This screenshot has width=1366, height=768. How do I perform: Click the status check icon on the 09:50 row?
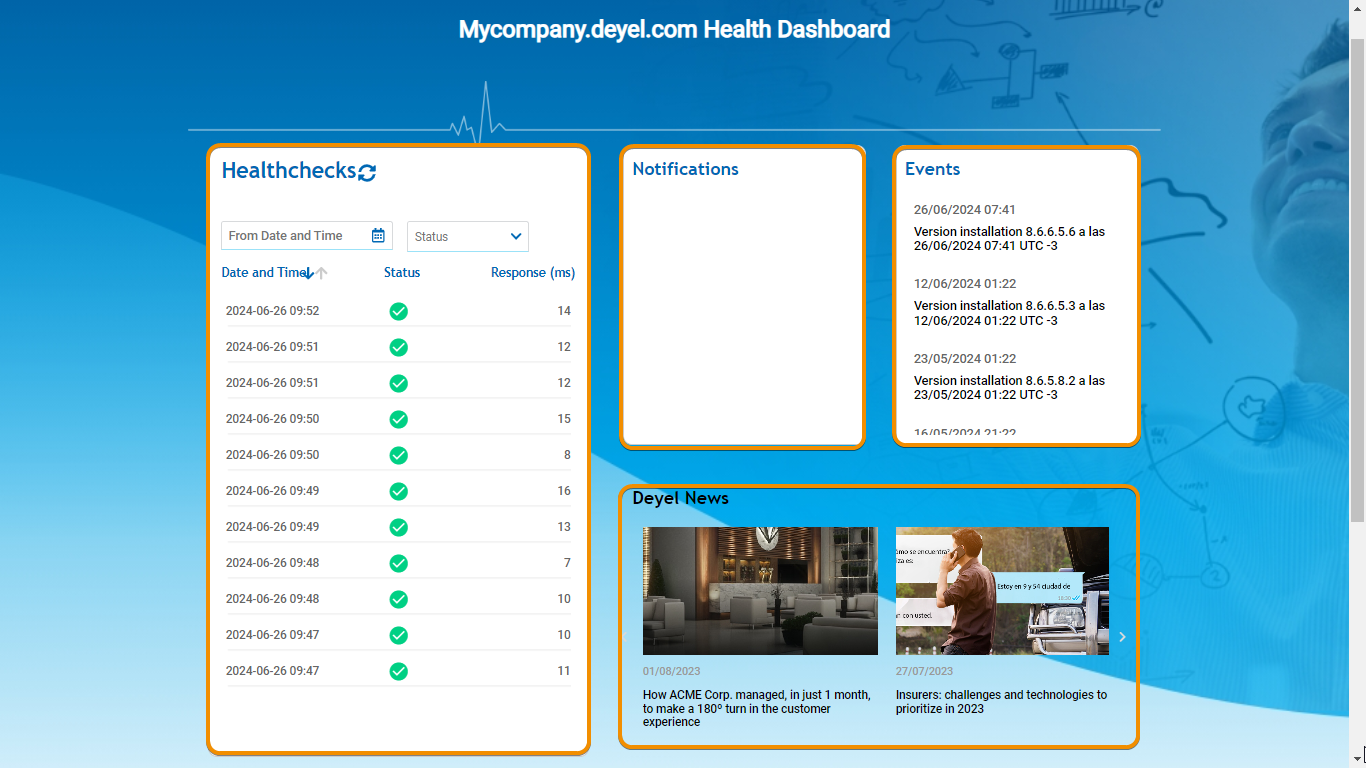pos(398,419)
